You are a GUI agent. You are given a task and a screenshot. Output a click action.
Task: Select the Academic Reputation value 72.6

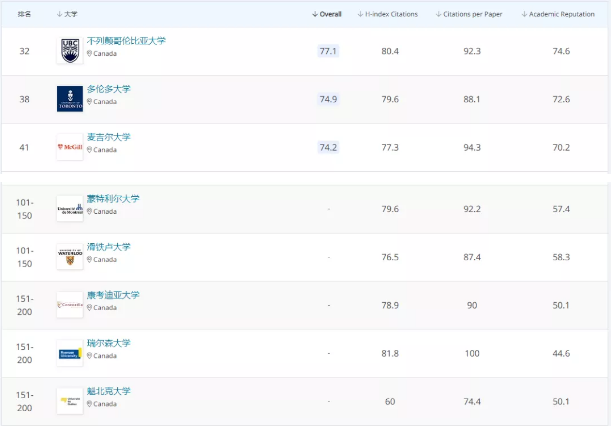[561, 99]
